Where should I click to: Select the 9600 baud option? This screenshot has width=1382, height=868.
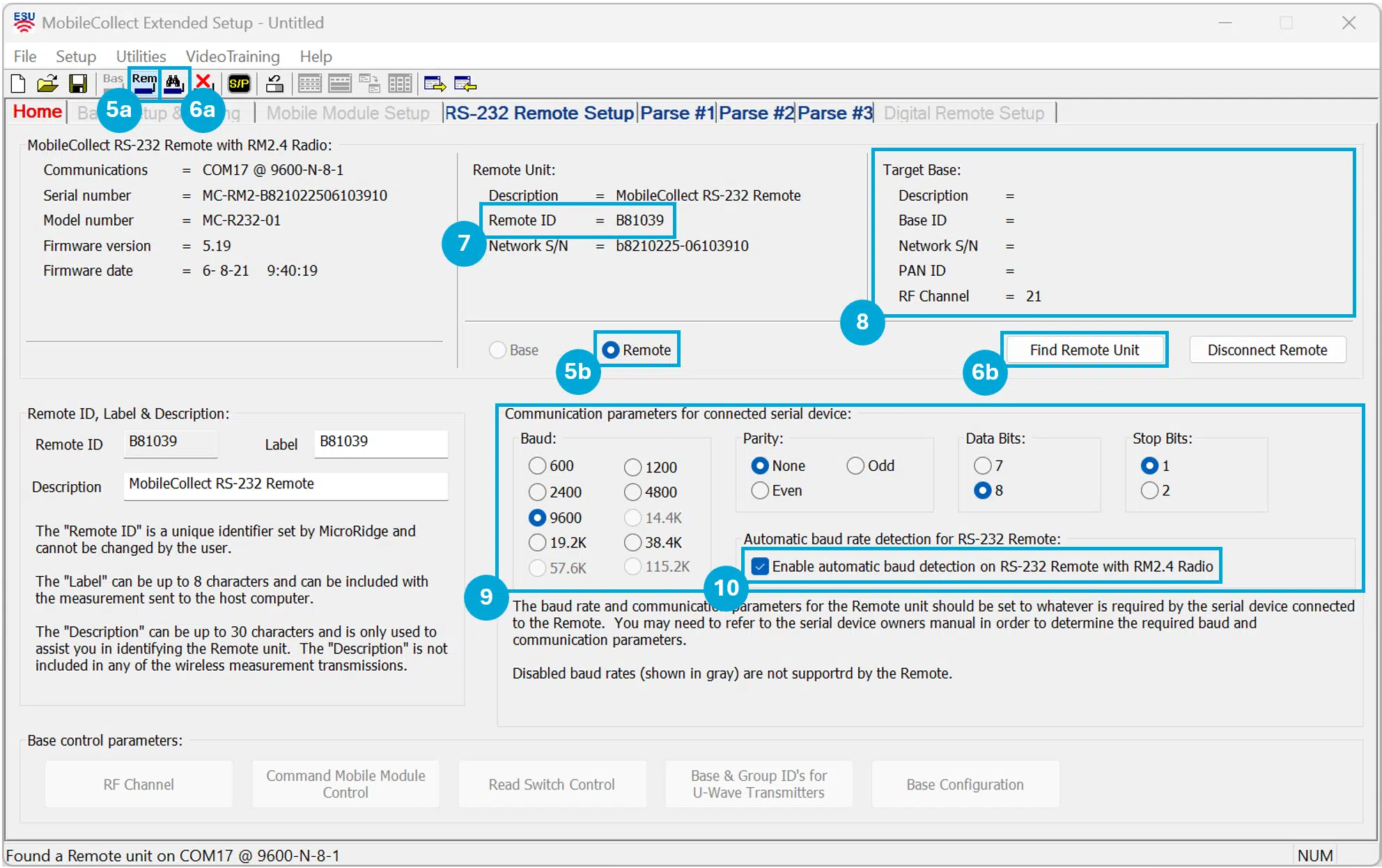coord(555,518)
